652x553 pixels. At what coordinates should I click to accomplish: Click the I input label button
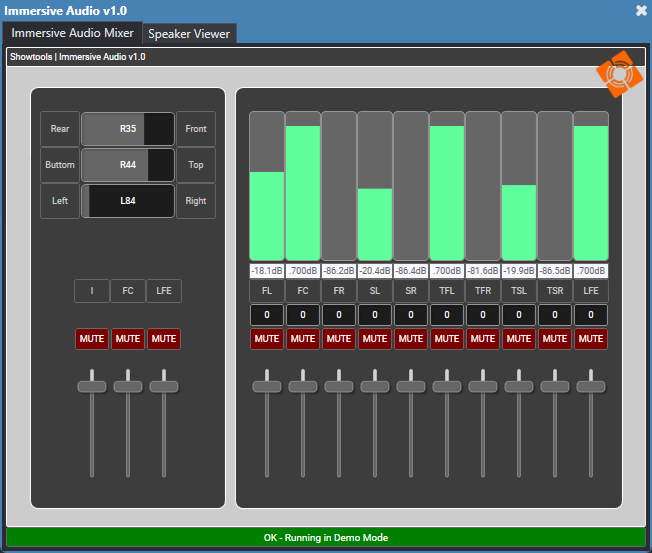point(92,291)
